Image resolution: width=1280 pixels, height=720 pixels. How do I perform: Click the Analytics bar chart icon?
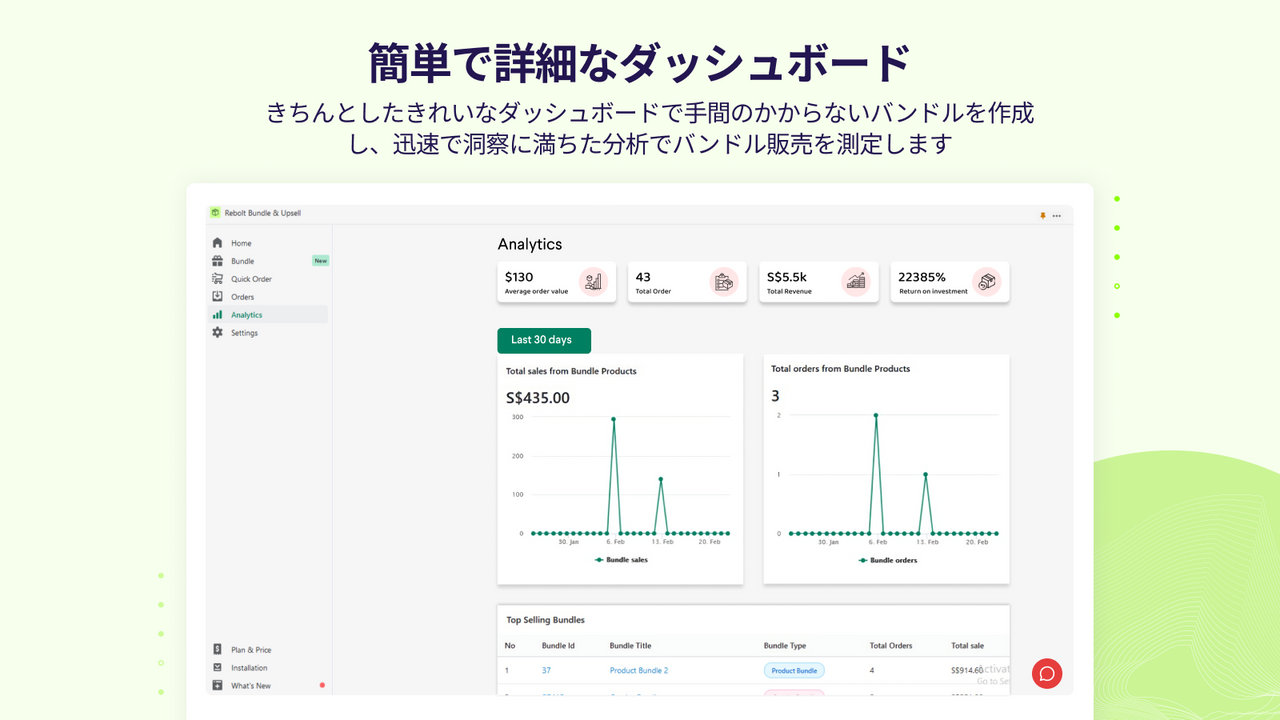217,315
